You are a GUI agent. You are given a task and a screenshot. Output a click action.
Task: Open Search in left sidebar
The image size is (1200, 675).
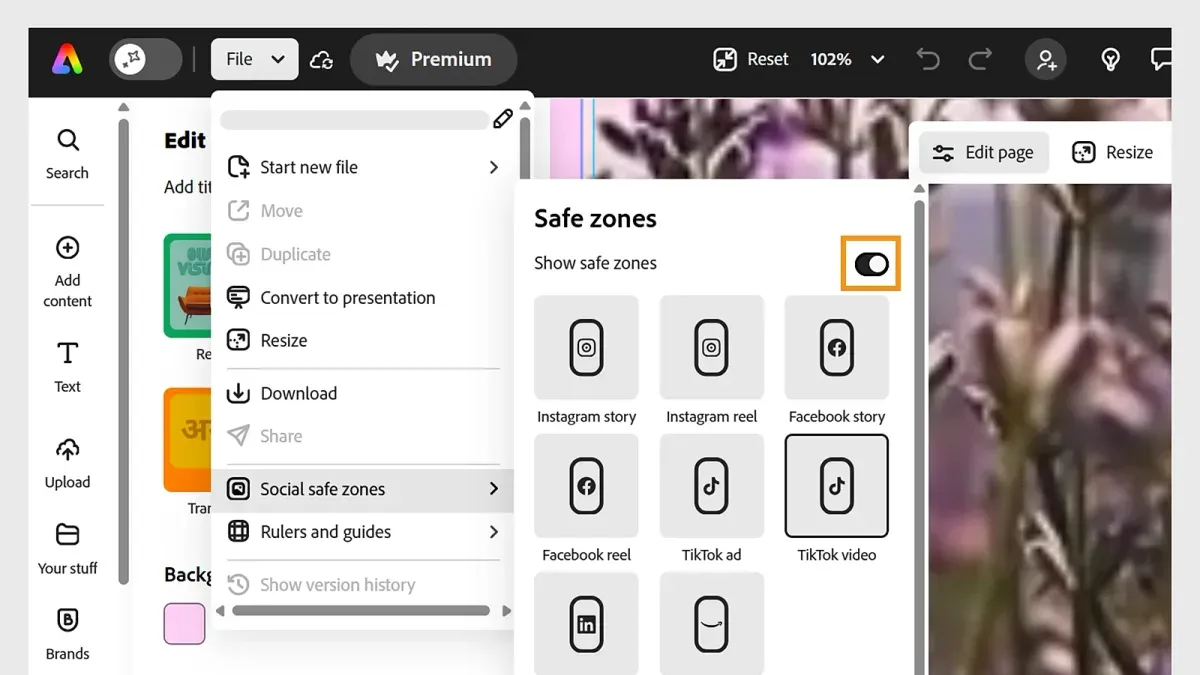pyautogui.click(x=67, y=154)
